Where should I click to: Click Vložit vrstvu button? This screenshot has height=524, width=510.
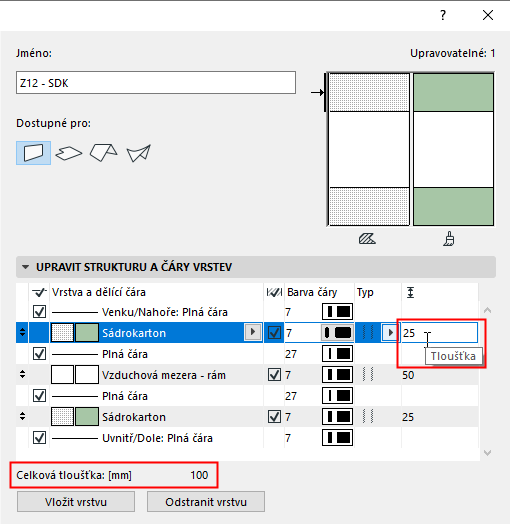[76, 502]
